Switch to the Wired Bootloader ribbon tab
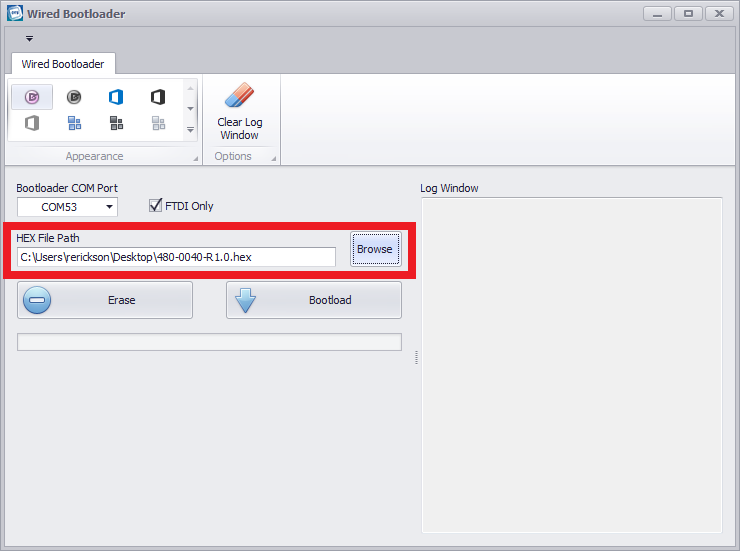 pos(63,64)
